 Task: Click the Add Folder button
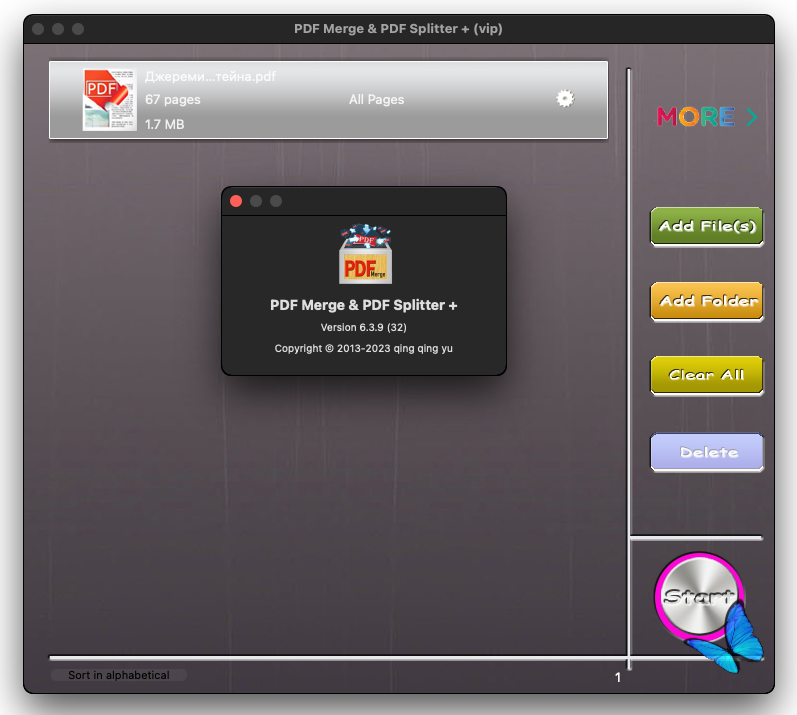pos(707,301)
